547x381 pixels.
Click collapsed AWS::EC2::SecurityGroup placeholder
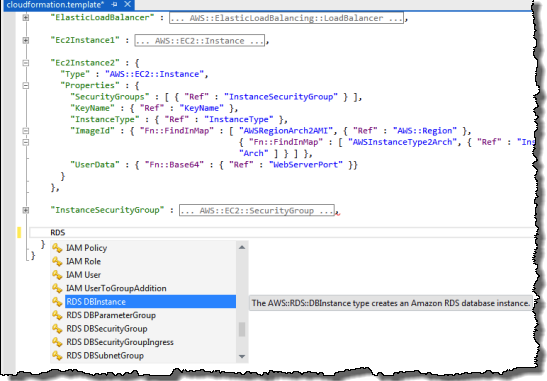tap(257, 210)
